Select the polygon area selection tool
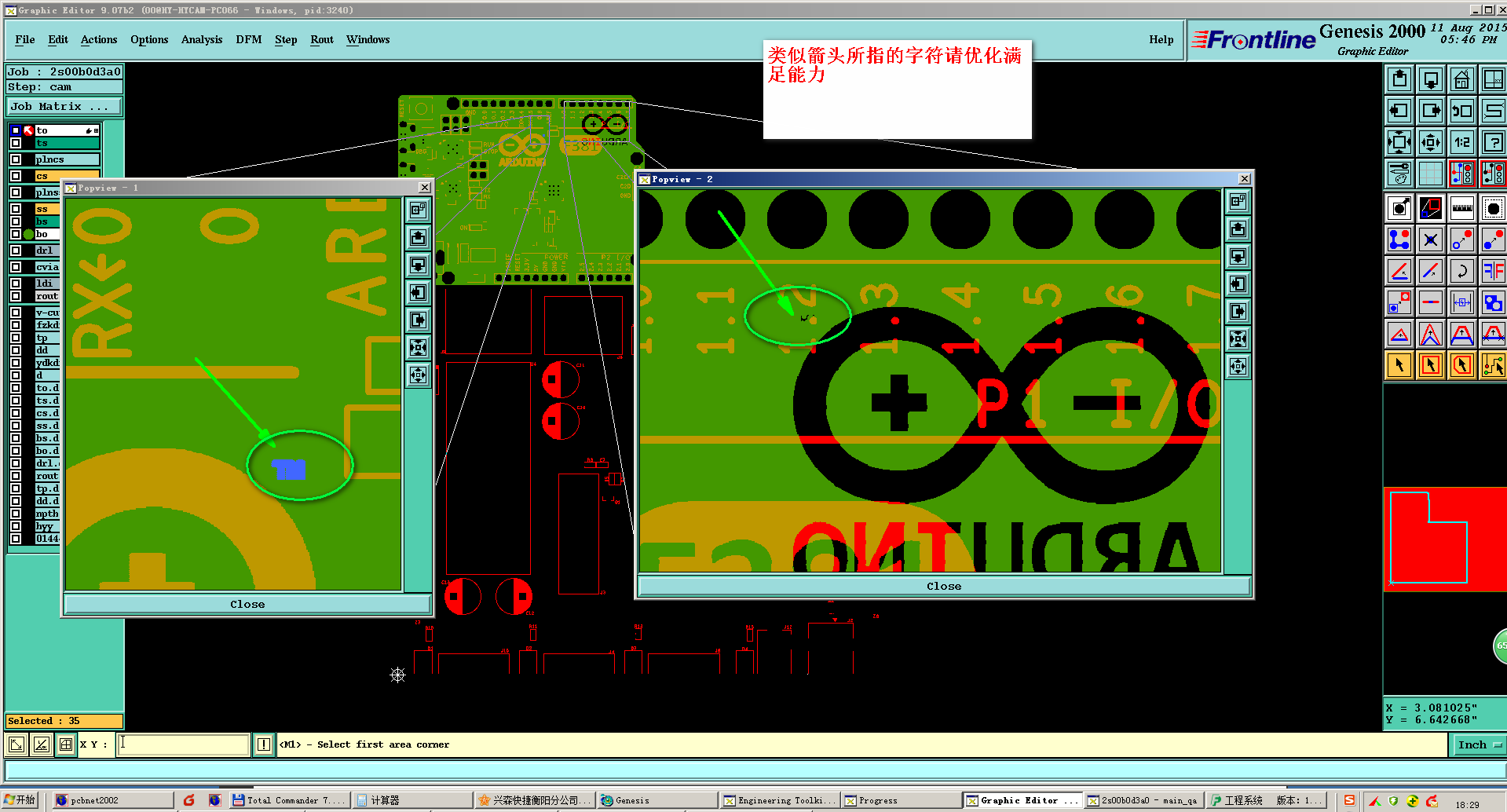Screen dimensions: 1507x812 coord(1461,365)
